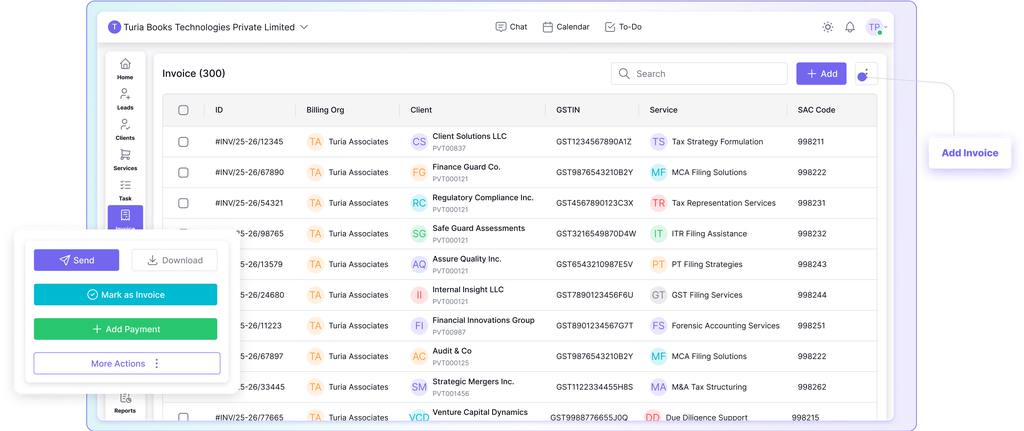Image resolution: width=1024 pixels, height=431 pixels.
Task: Click the PT icon for PT Filing Strategies
Action: tap(658, 264)
